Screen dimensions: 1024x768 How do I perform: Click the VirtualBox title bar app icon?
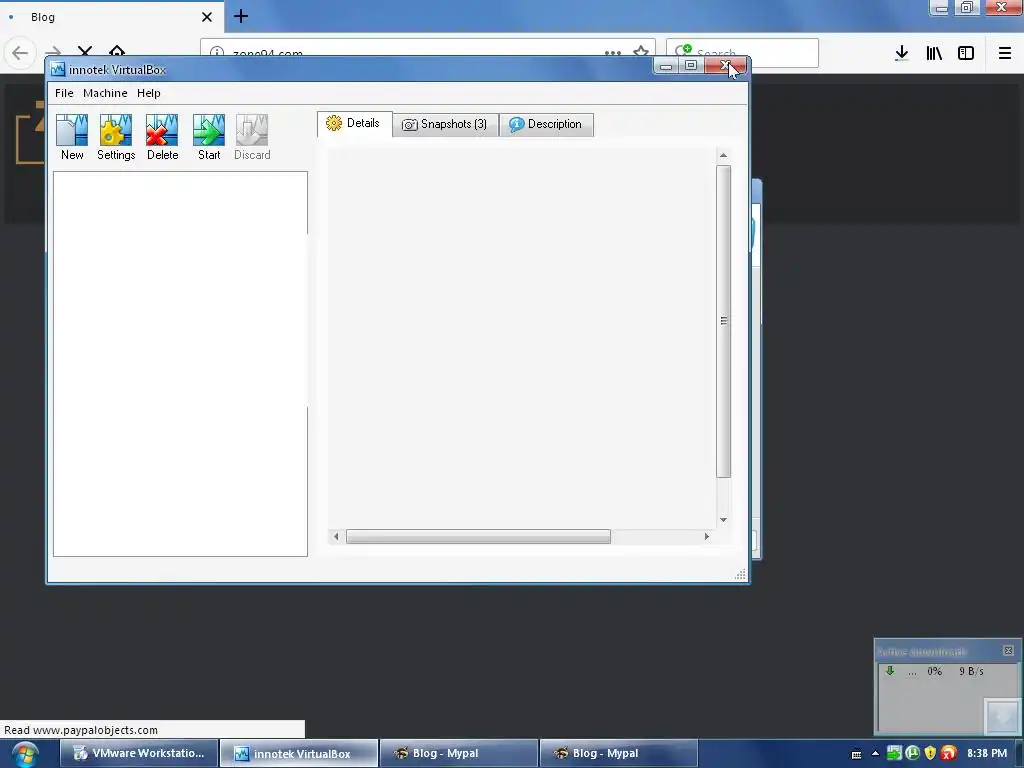(58, 69)
